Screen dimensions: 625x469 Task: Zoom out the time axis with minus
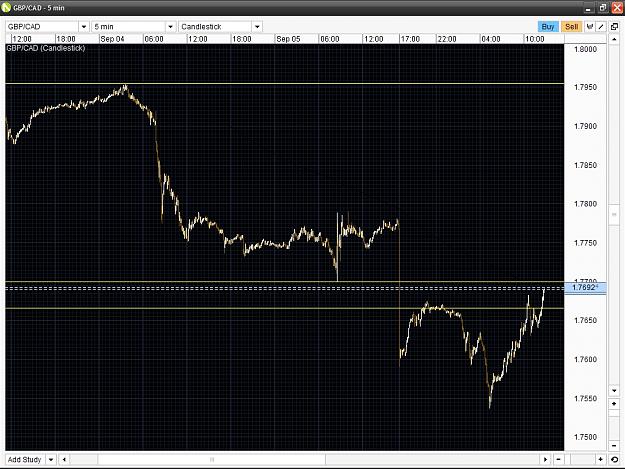[x=558, y=459]
